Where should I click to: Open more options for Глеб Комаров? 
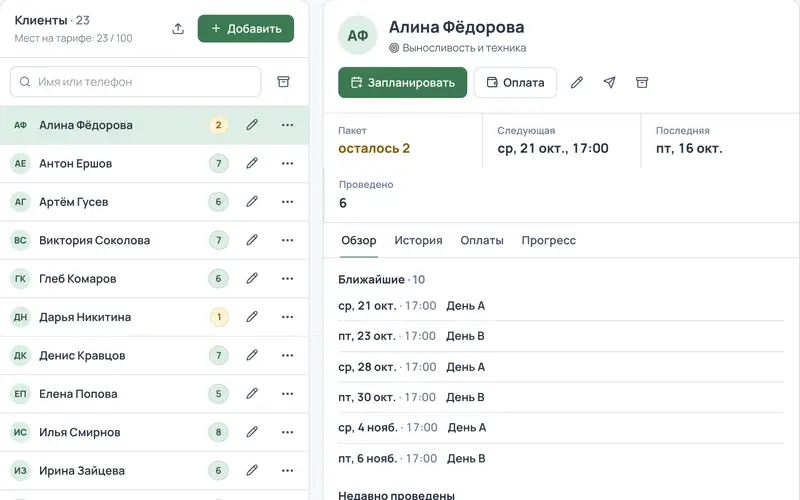coord(287,279)
